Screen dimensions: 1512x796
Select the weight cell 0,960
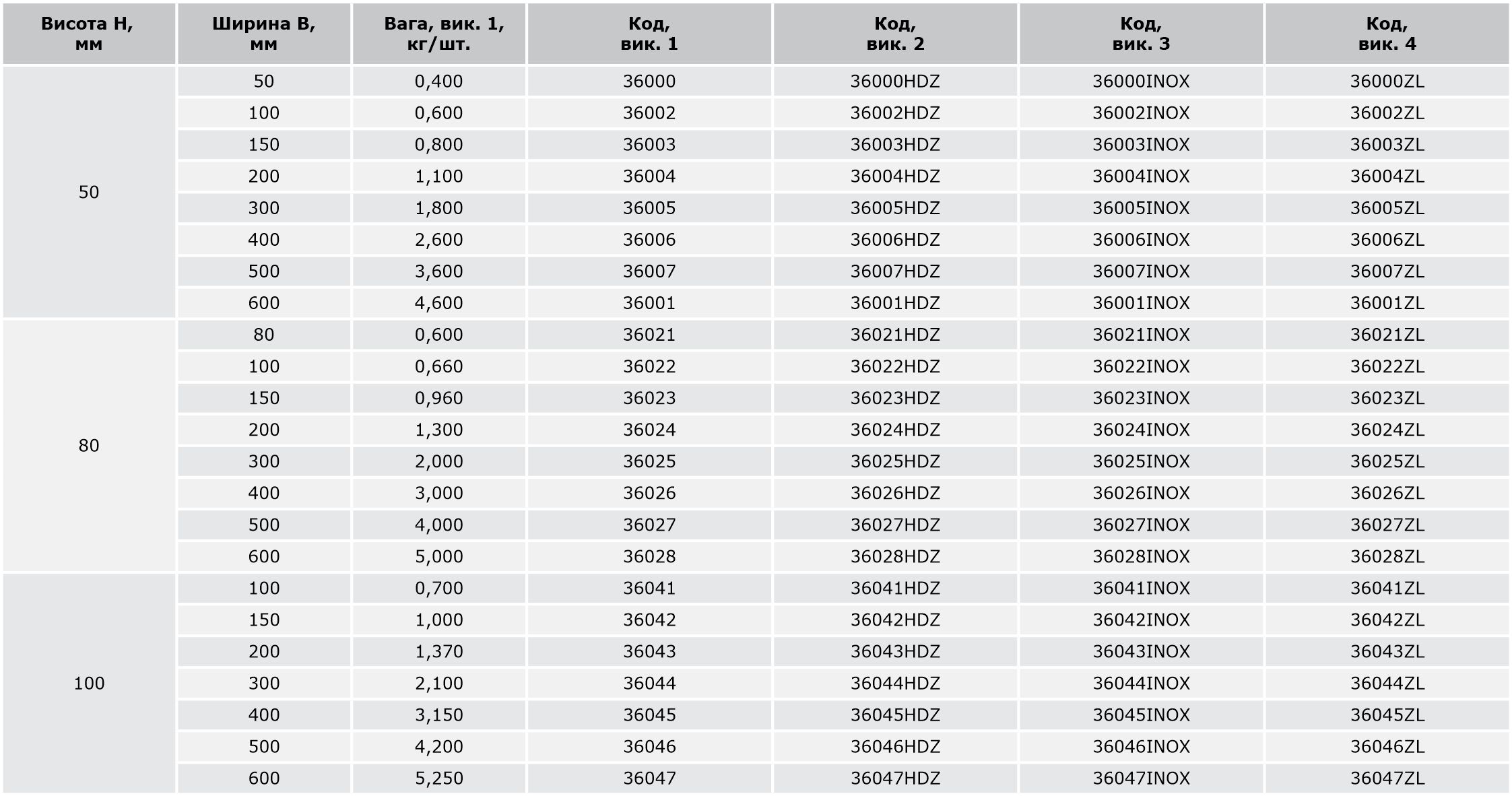[x=438, y=398]
